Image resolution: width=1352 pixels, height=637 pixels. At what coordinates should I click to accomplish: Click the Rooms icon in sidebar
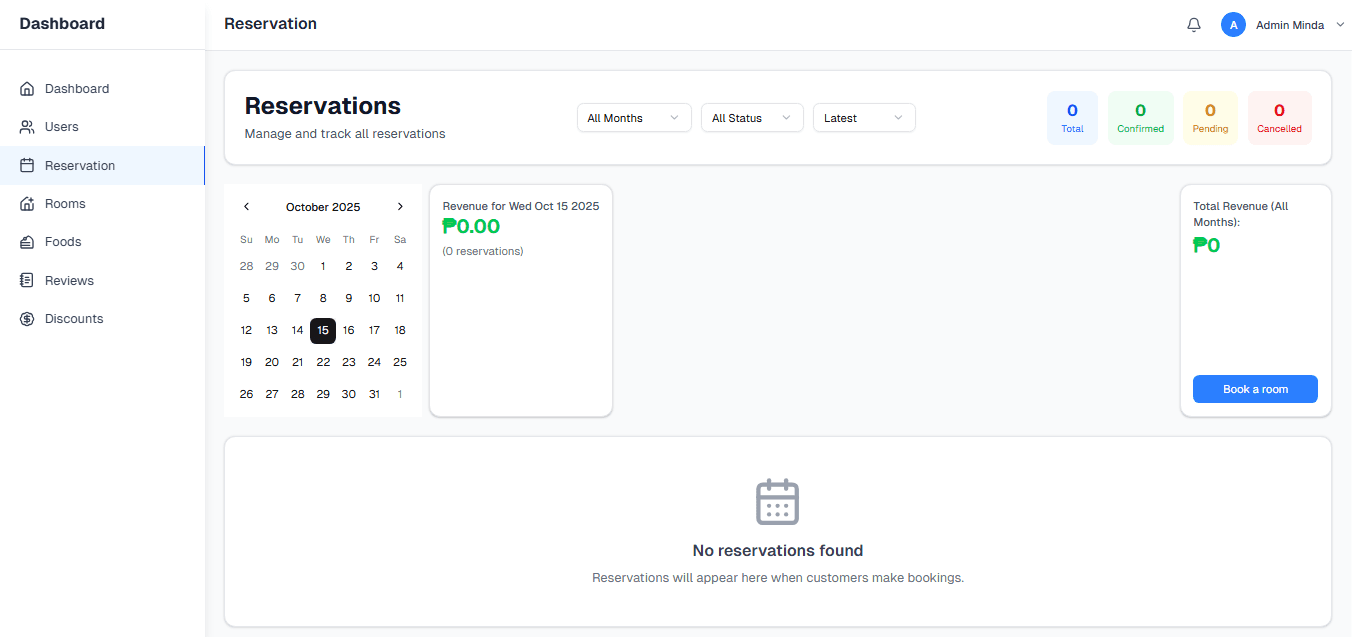pyautogui.click(x=27, y=204)
